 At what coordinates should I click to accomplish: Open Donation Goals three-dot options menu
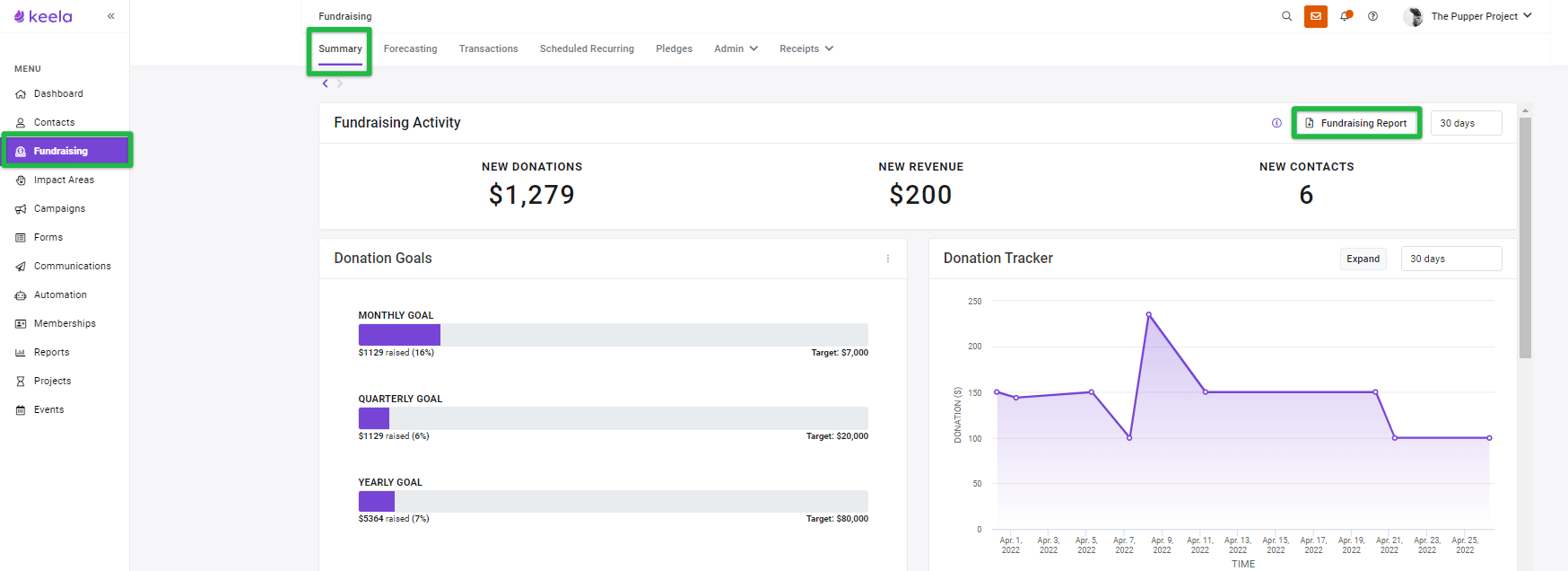pos(888,259)
